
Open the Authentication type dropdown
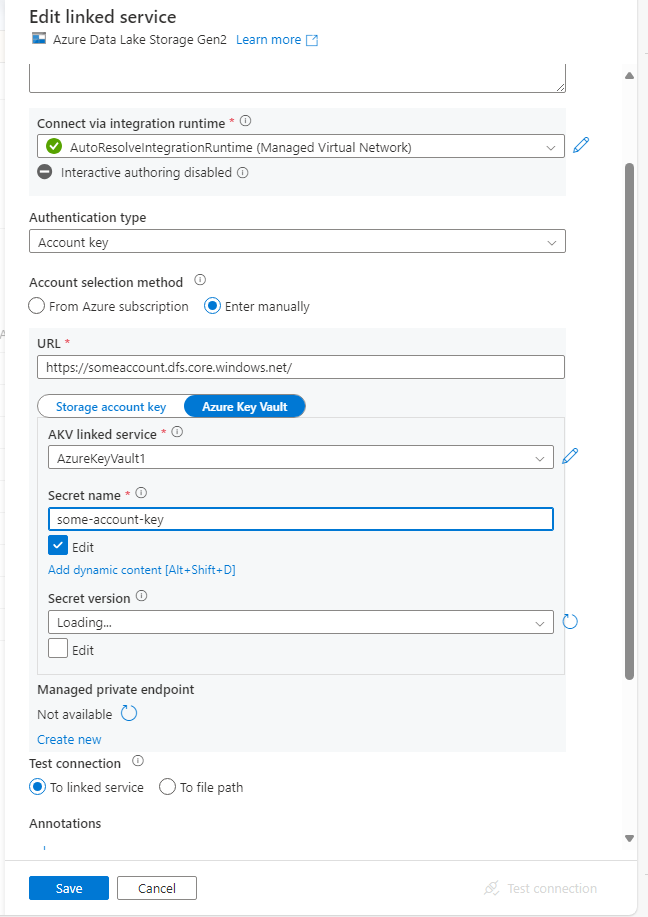tap(297, 242)
